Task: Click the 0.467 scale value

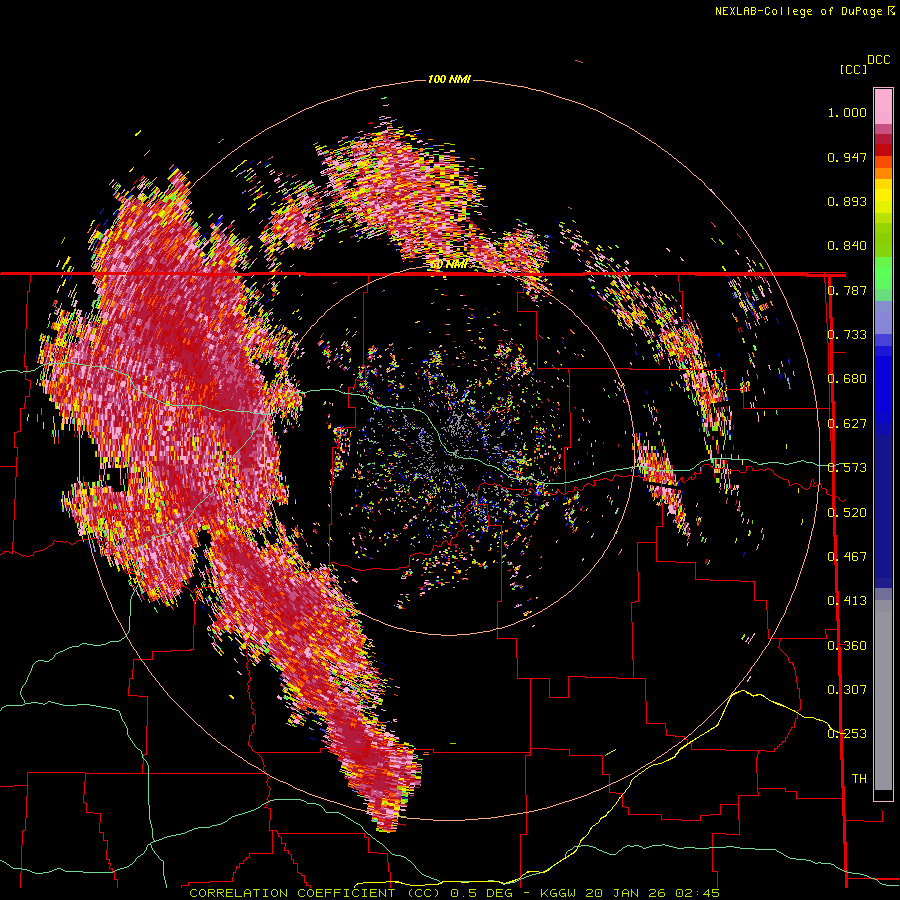Action: 847,557
